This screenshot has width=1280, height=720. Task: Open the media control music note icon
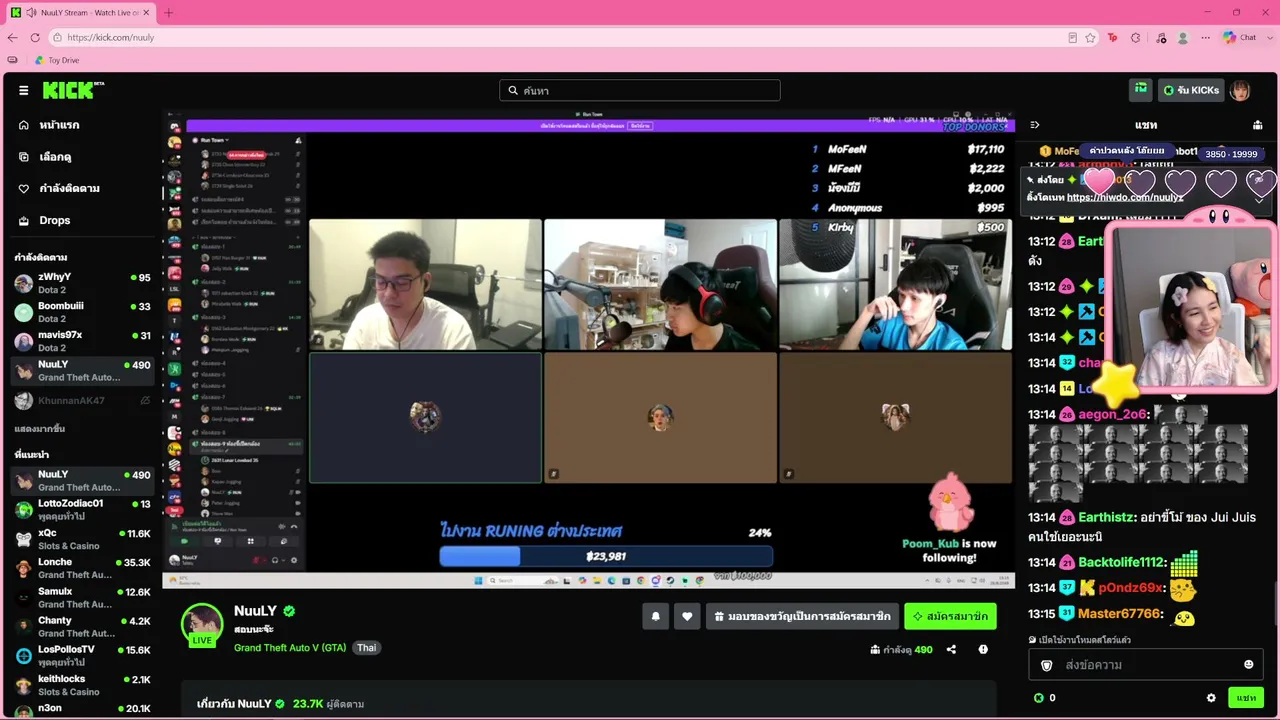1160,38
